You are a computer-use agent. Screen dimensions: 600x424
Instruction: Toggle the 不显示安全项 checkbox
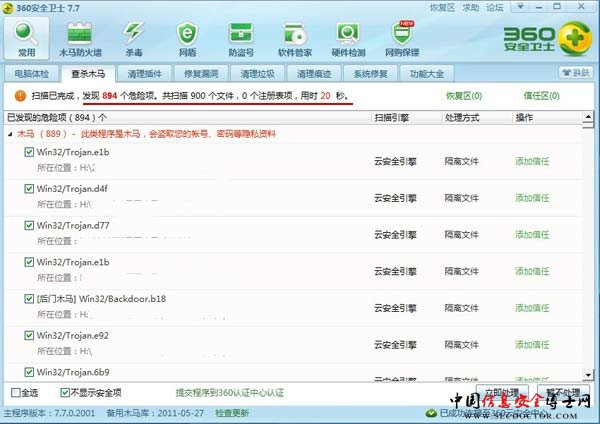coord(65,393)
